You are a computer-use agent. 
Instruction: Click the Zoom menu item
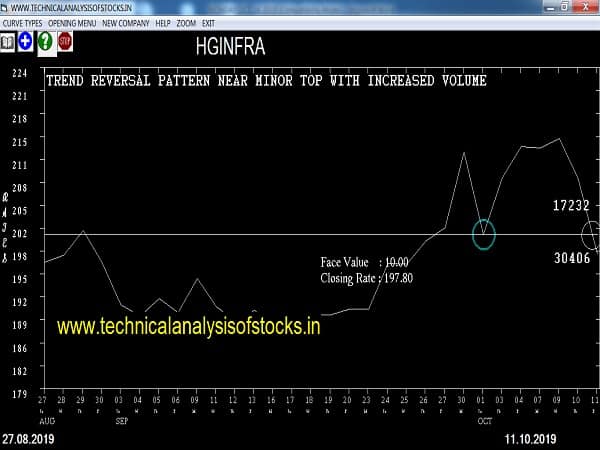tap(186, 22)
